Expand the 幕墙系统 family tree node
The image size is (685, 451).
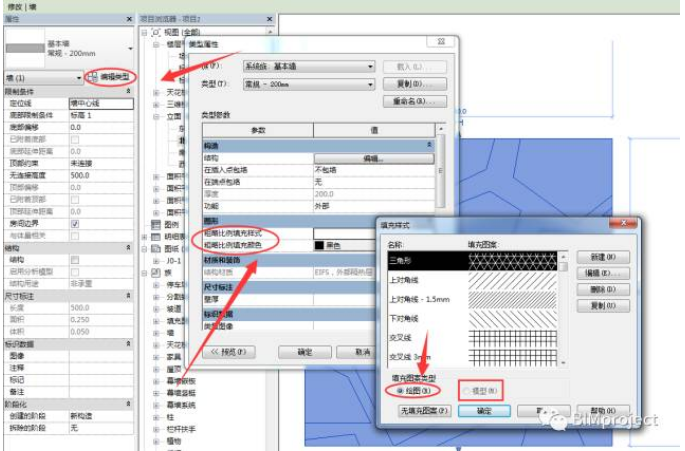[x=156, y=405]
